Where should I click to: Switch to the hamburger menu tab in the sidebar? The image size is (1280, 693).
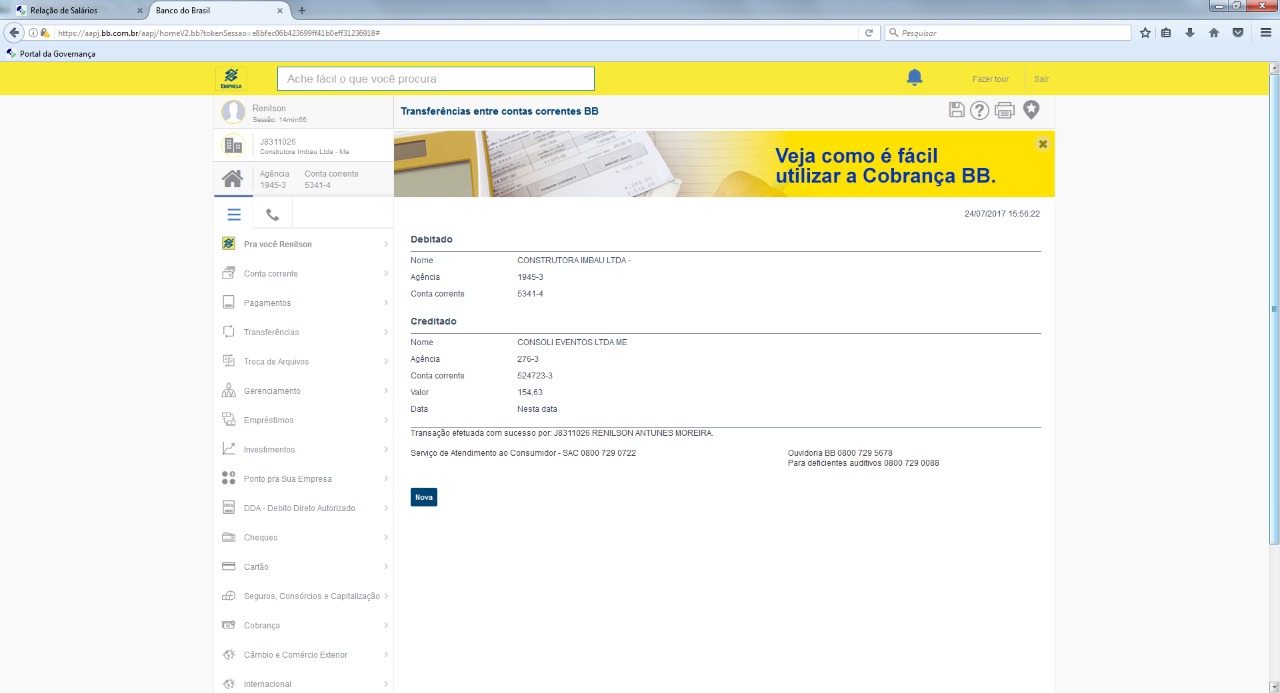233,214
